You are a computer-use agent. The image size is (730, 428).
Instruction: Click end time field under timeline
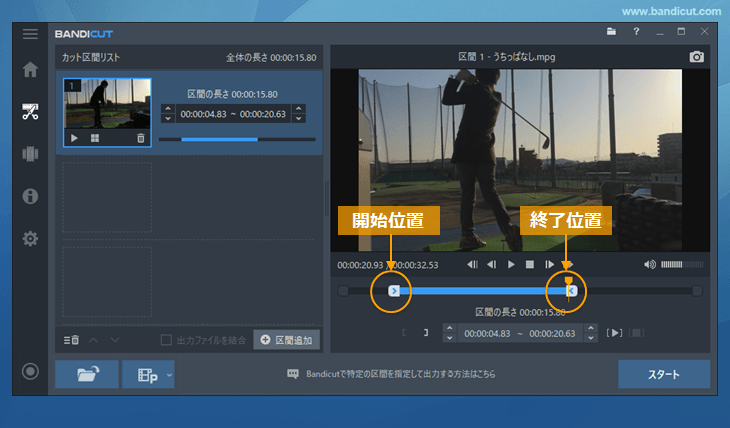point(552,333)
